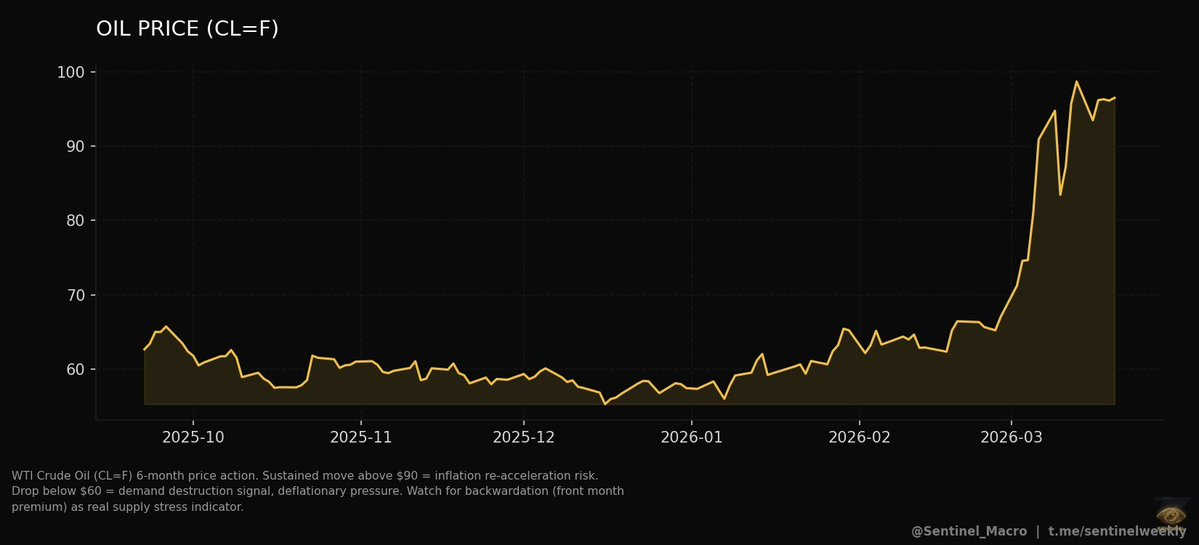Viewport: 1199px width, 545px height.
Task: Click the @Sentinel_Macro handle text
Action: 969,531
